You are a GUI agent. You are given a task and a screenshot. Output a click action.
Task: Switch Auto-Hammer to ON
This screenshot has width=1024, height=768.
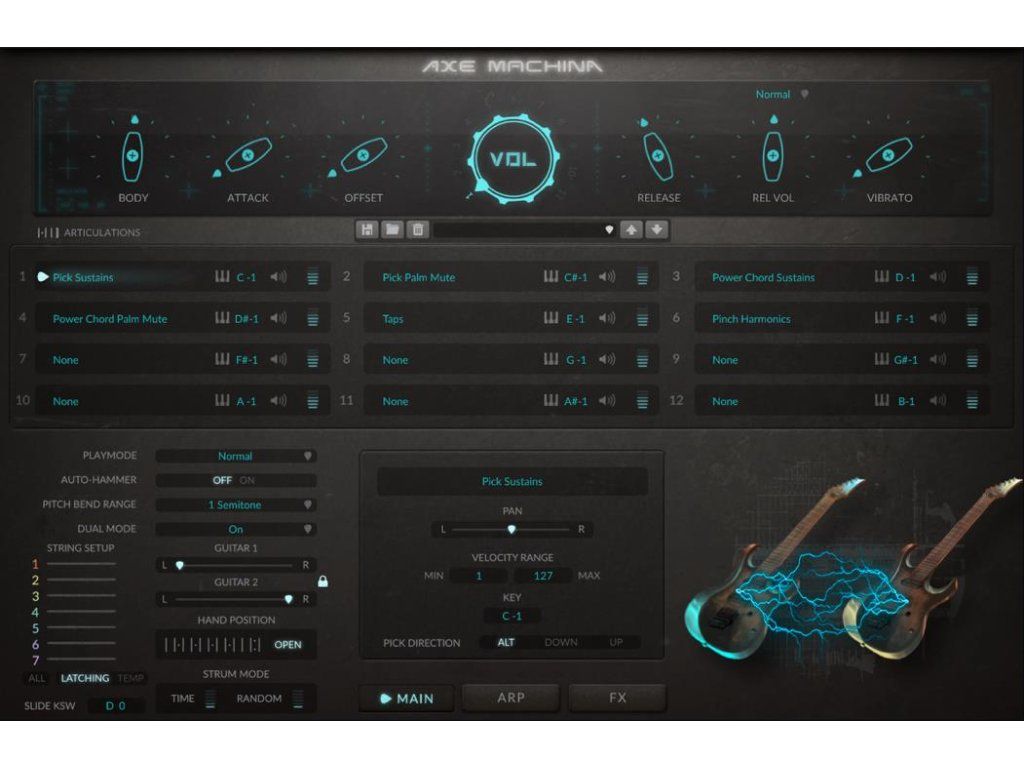pos(247,480)
